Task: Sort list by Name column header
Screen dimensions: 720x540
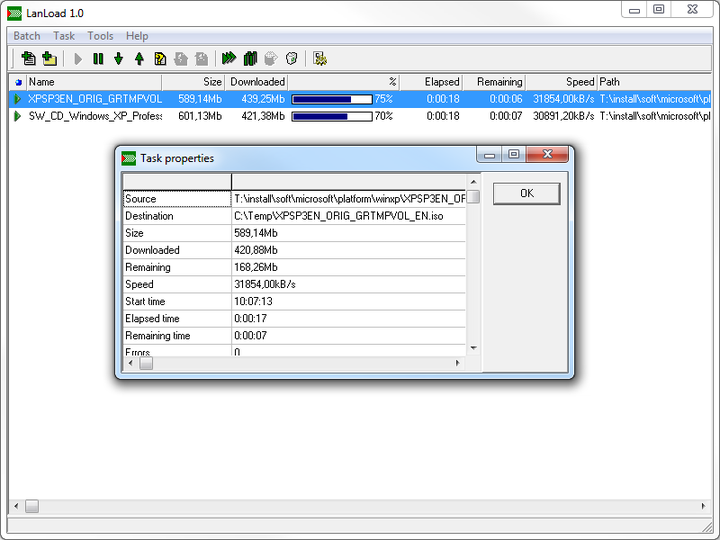Action: 94,82
